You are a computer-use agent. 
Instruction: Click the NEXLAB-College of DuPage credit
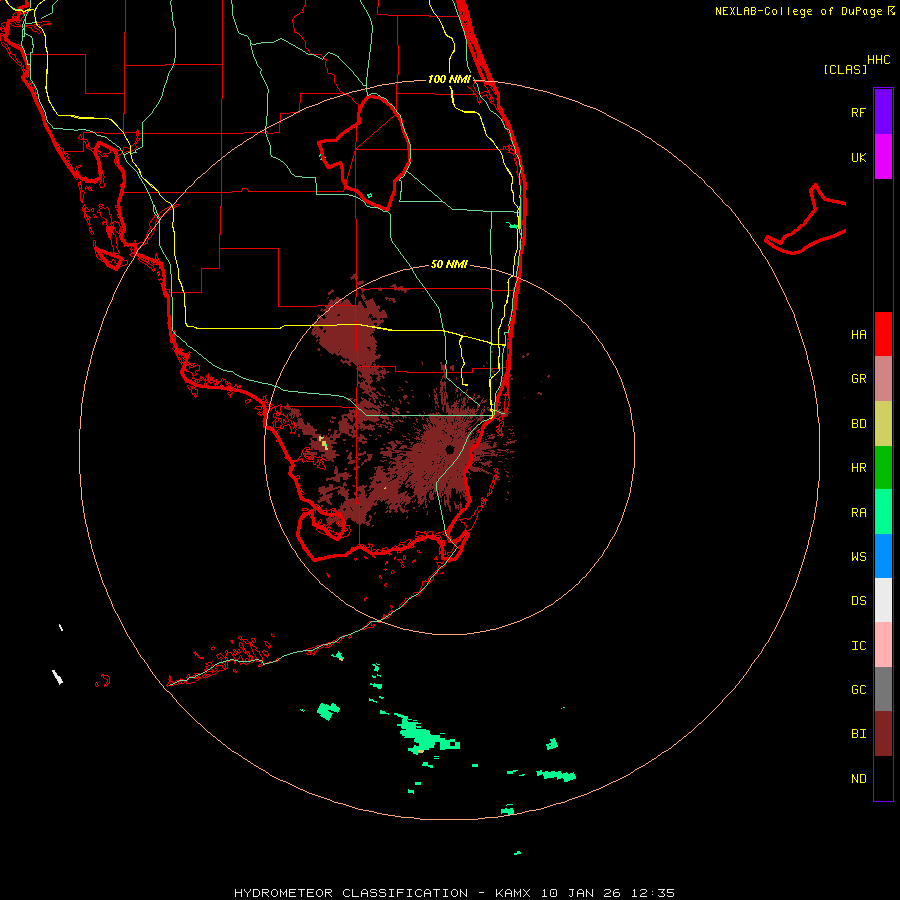[805, 11]
